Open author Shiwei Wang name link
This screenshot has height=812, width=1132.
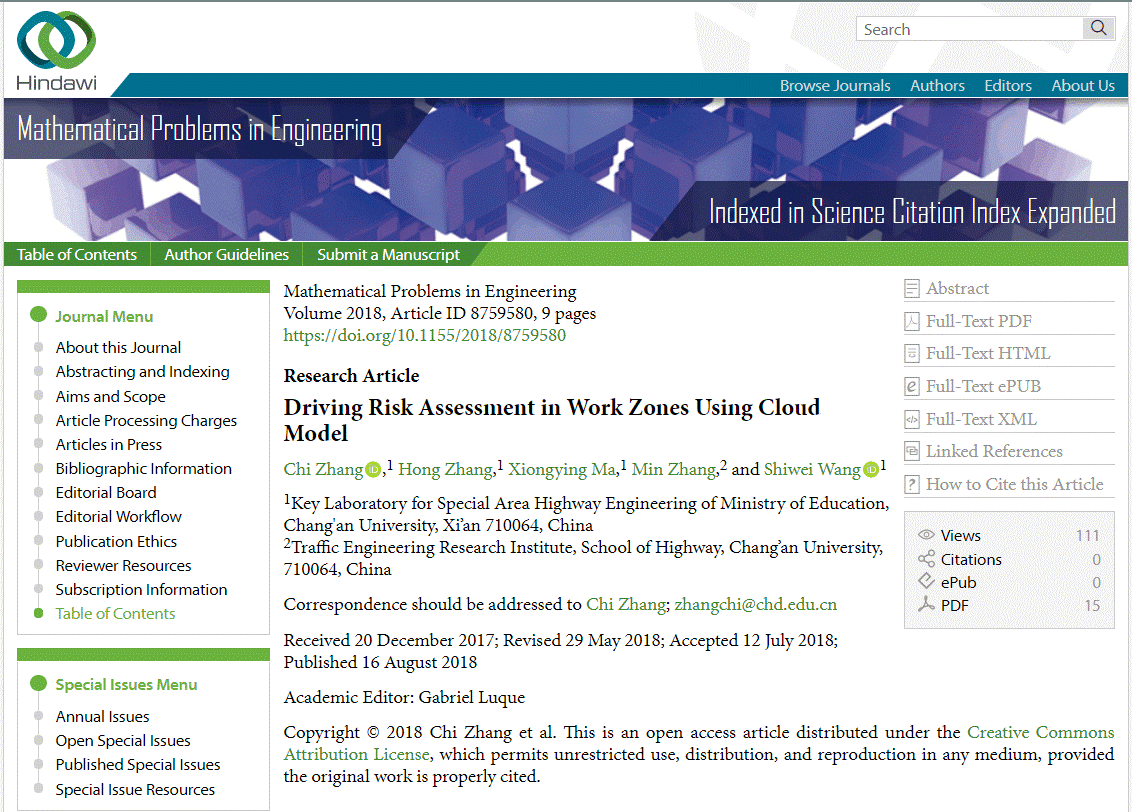click(x=812, y=469)
